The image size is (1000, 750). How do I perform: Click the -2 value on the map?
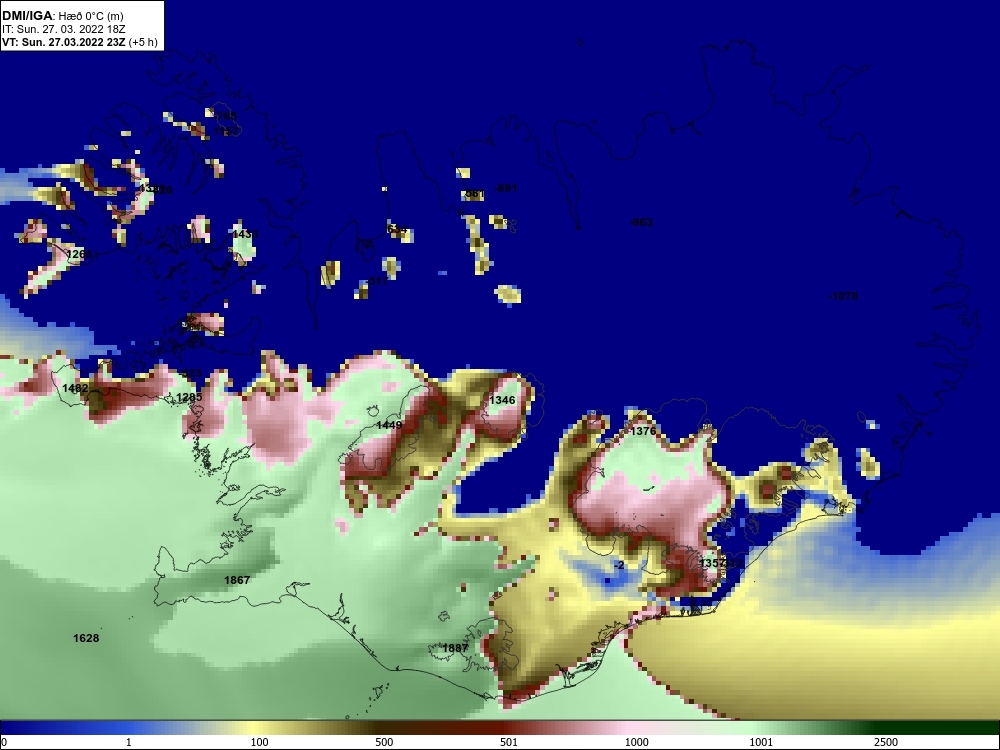coord(619,566)
